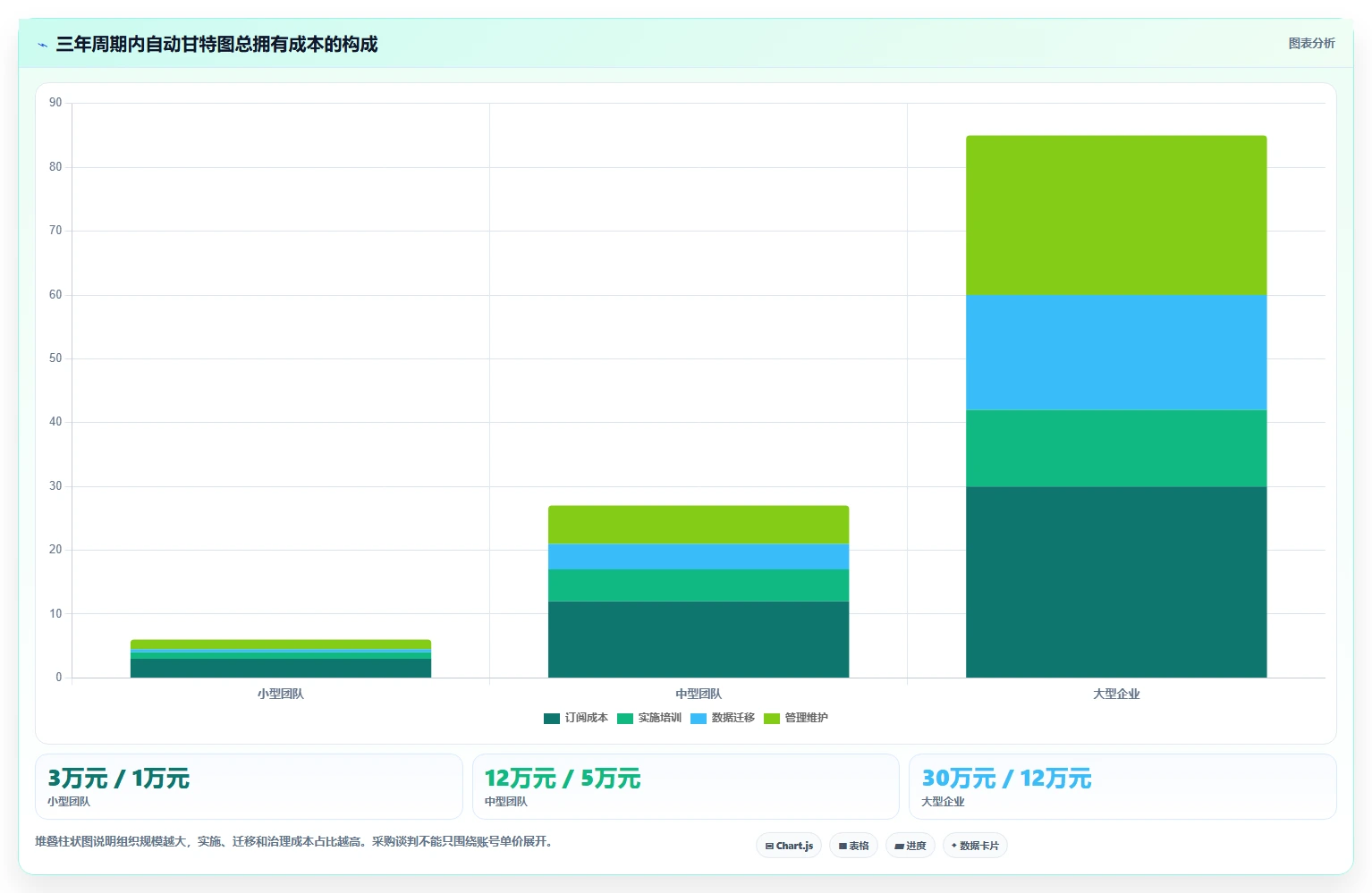Click the light blue 数据迁移 segment of 大型企业 bar
The height and width of the screenshot is (893, 1372).
pyautogui.click(x=1116, y=352)
